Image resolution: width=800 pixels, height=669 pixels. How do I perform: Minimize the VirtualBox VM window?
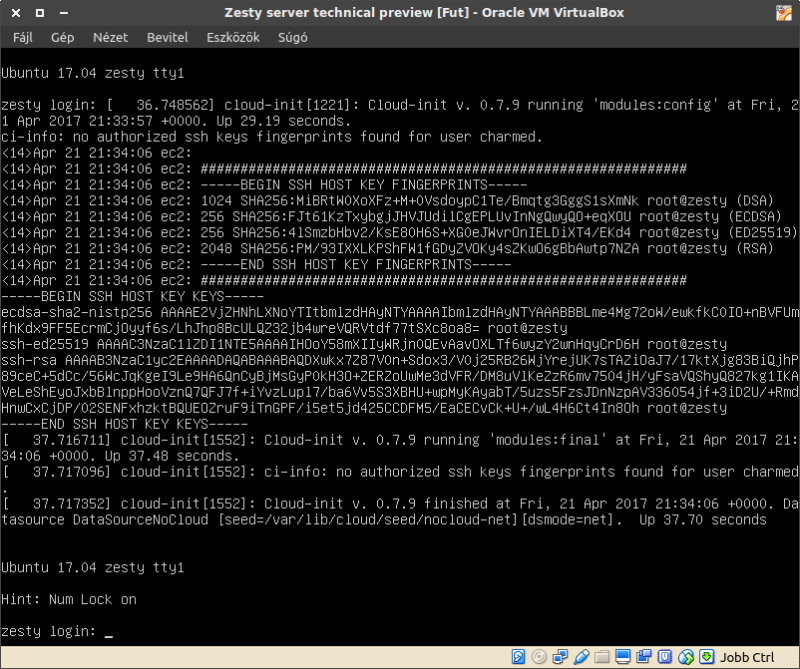(64, 13)
